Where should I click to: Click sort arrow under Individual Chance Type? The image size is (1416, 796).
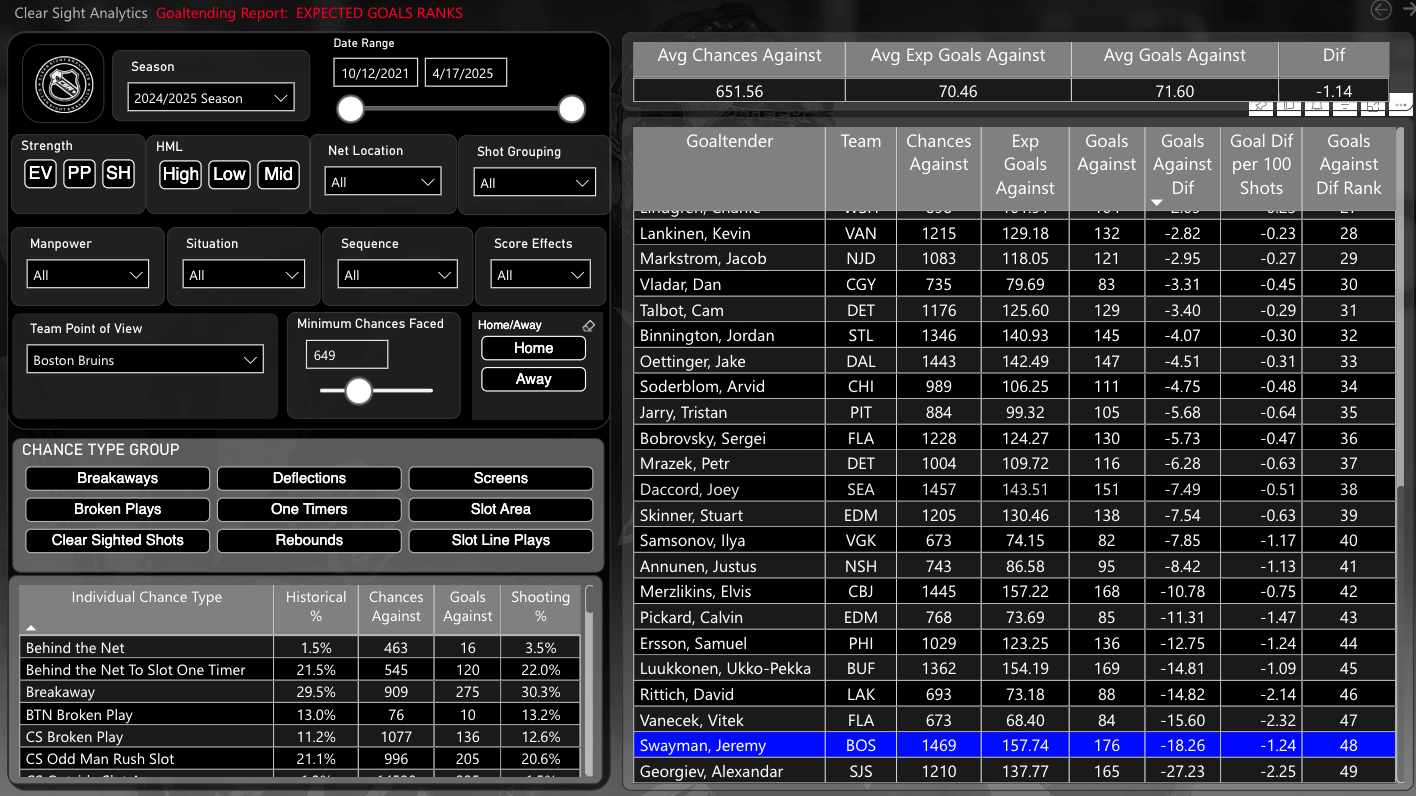(30, 627)
